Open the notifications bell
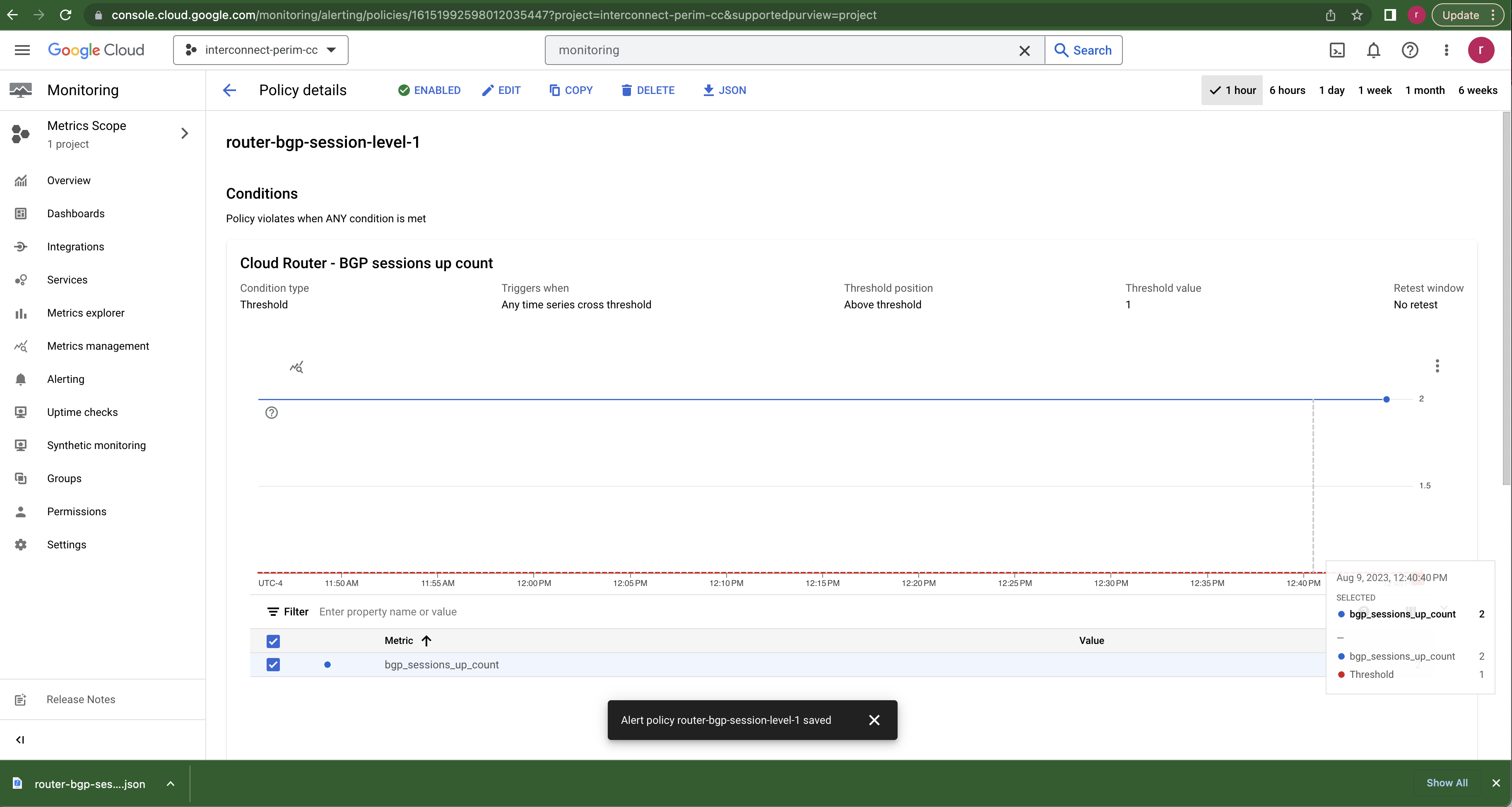This screenshot has height=807, width=1512. click(1373, 50)
